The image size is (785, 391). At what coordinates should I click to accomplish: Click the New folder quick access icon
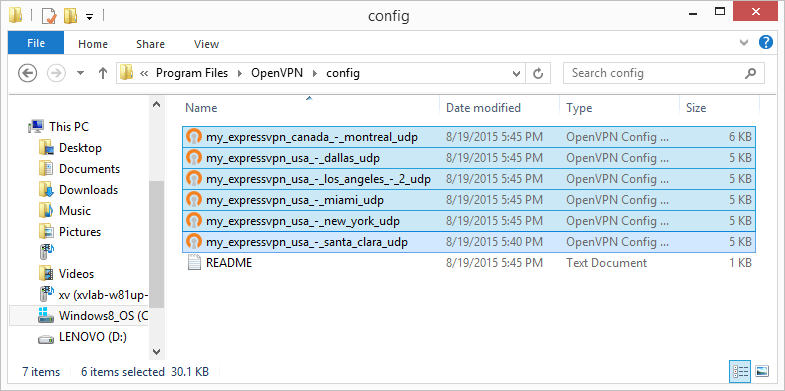(x=70, y=16)
